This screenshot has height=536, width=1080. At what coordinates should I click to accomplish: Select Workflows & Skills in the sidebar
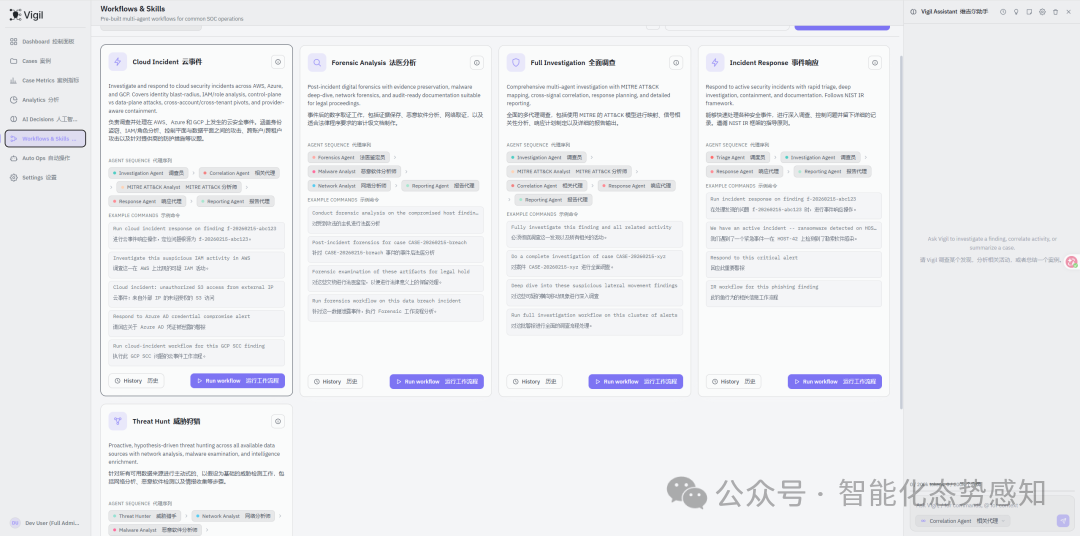[x=45, y=138]
